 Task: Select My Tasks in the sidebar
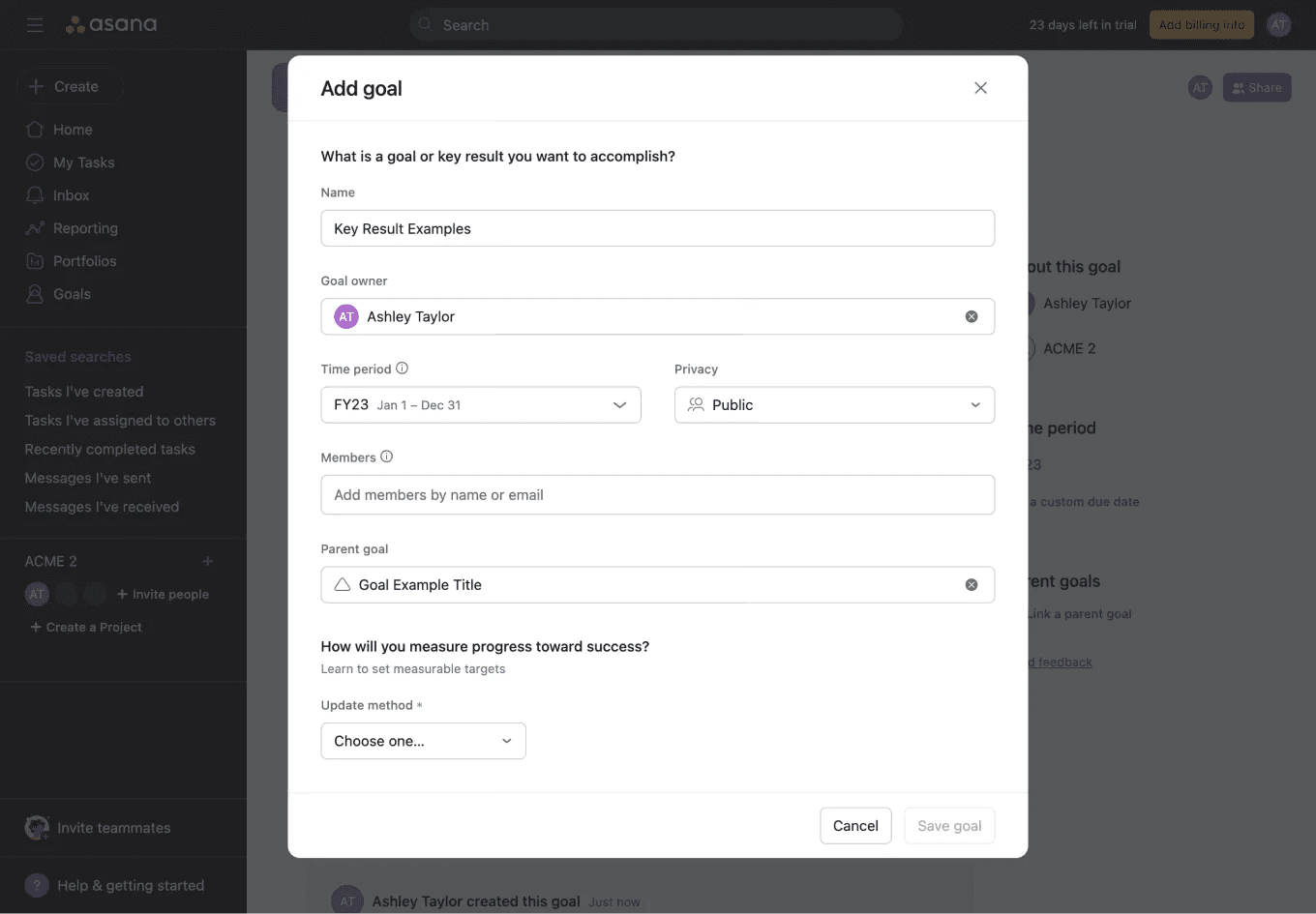coord(83,162)
